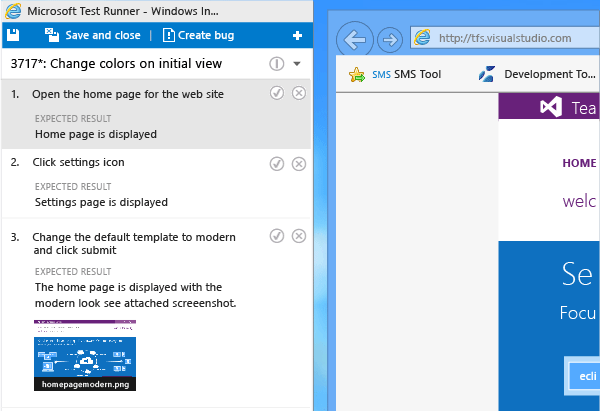Mark step 1 as passed
Image resolution: width=600 pixels, height=411 pixels.
pyautogui.click(x=277, y=93)
